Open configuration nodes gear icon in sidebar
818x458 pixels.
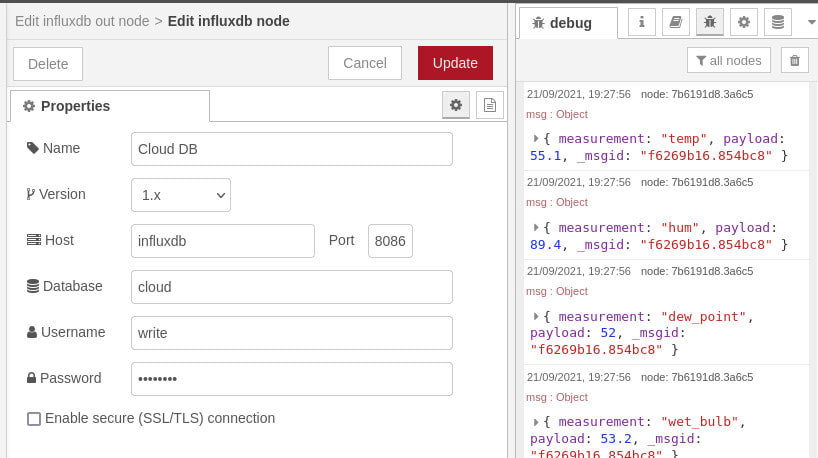pos(744,22)
